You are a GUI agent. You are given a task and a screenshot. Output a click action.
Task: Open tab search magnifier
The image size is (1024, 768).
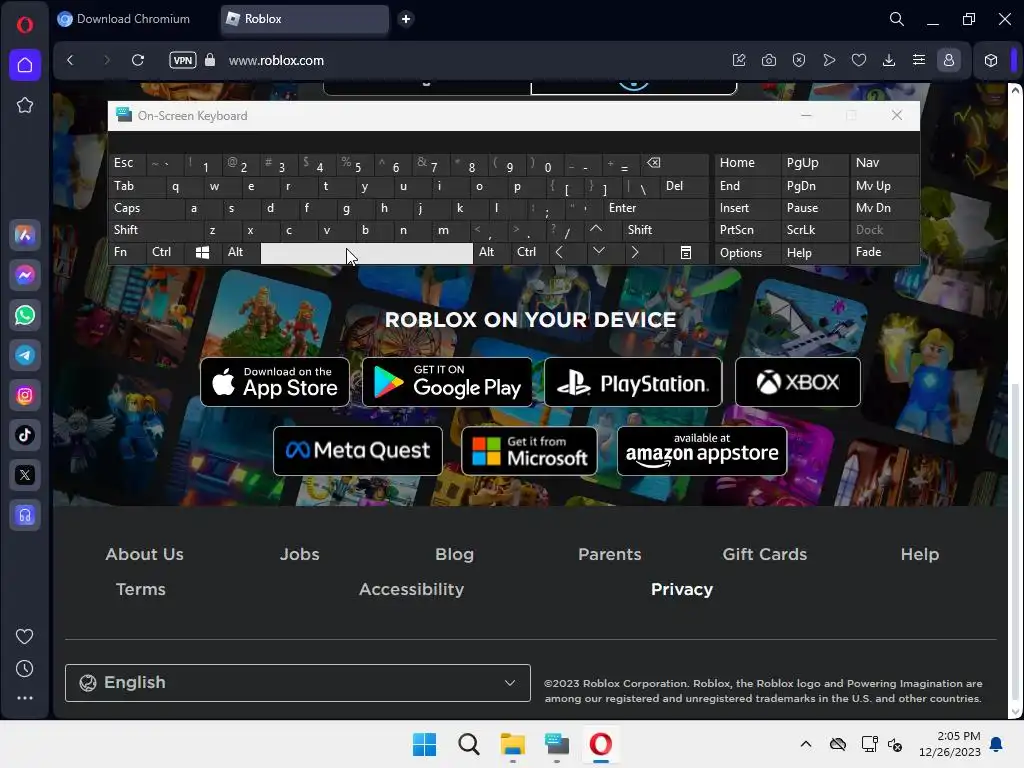tap(897, 19)
